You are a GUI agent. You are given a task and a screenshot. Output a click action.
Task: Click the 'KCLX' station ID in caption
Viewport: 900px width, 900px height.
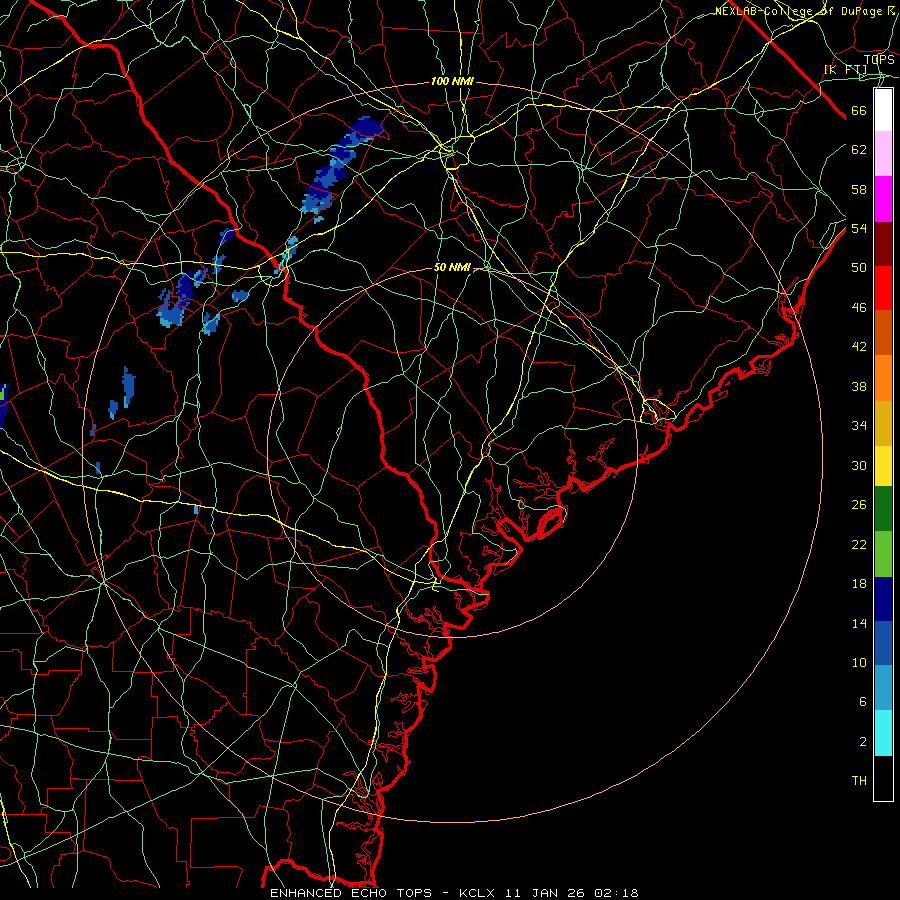[x=477, y=893]
